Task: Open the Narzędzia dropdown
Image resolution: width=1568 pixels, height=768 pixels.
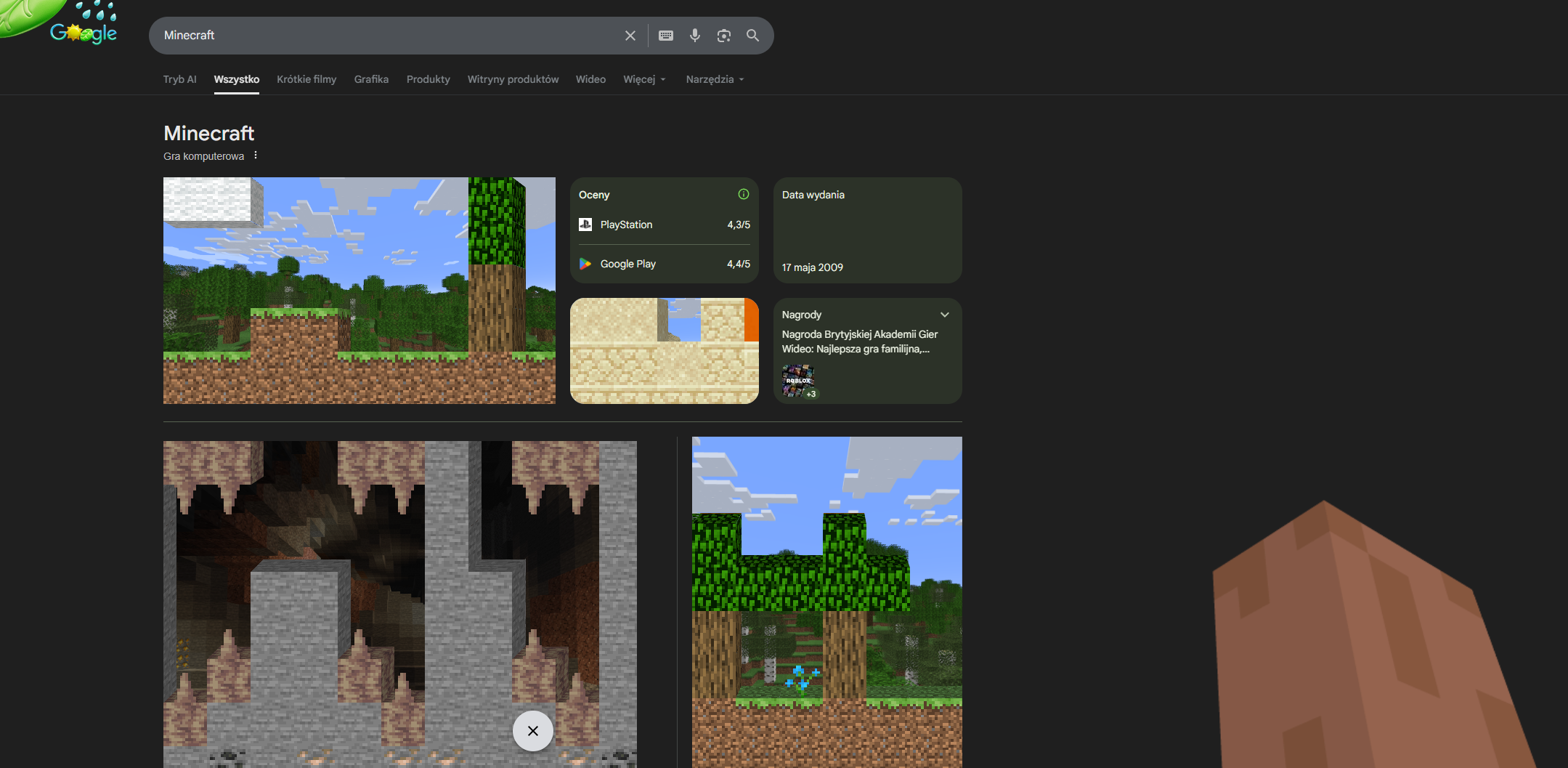Action: (x=714, y=79)
